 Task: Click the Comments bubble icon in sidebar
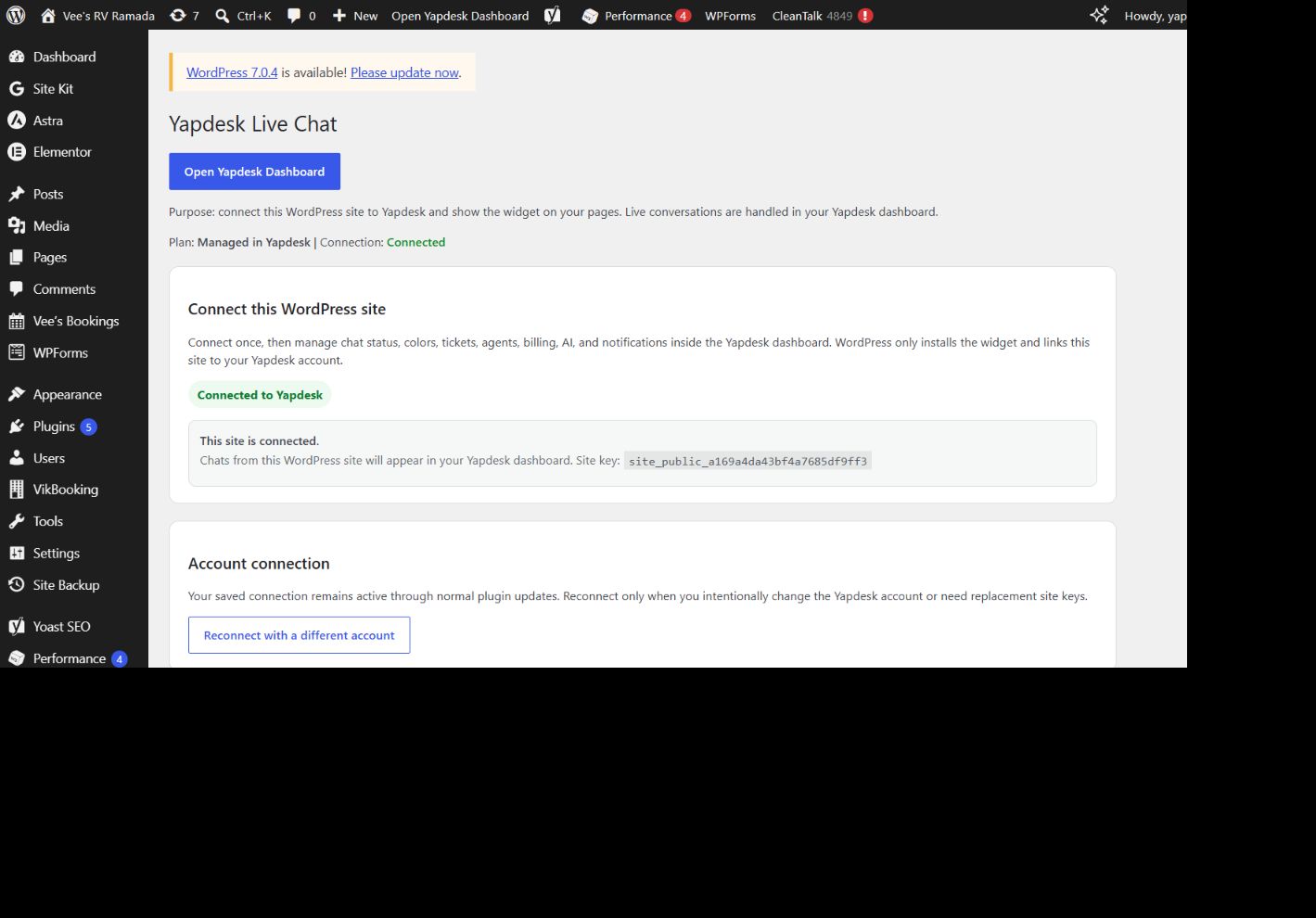[17, 288]
